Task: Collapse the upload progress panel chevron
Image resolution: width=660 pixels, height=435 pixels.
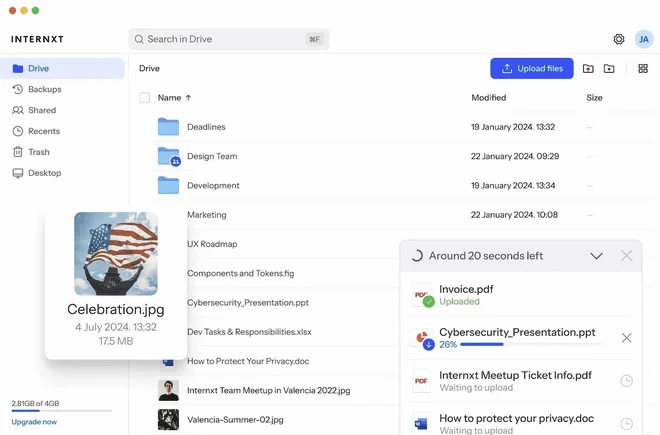Action: [x=596, y=256]
